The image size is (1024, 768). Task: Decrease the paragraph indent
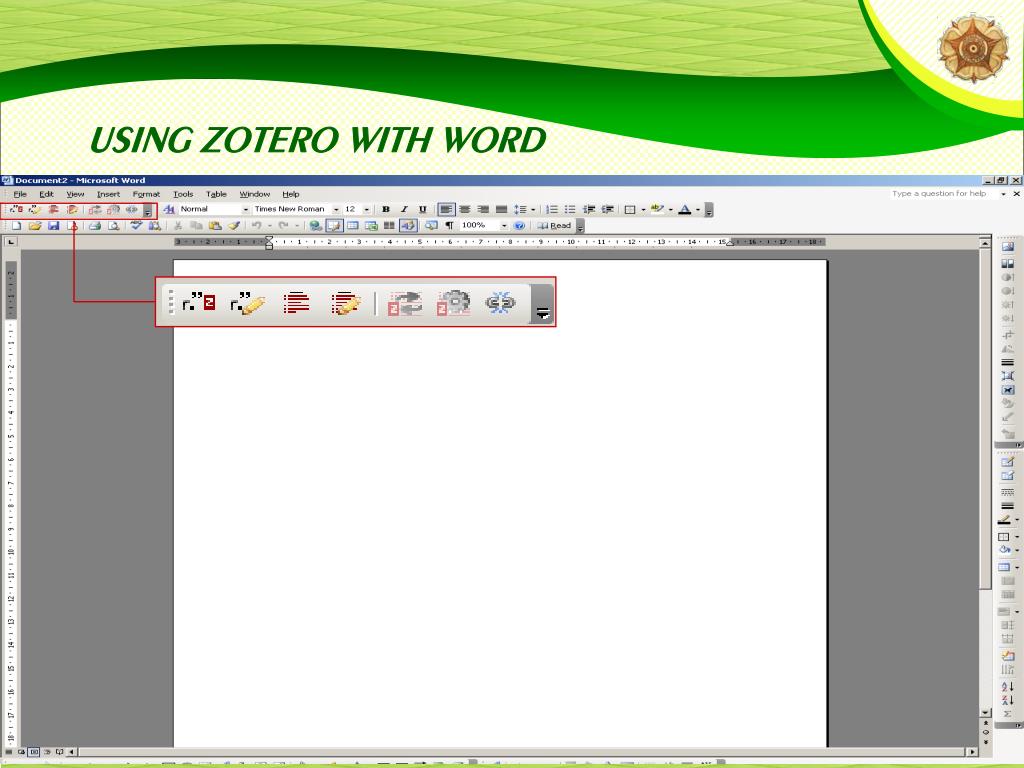(589, 210)
